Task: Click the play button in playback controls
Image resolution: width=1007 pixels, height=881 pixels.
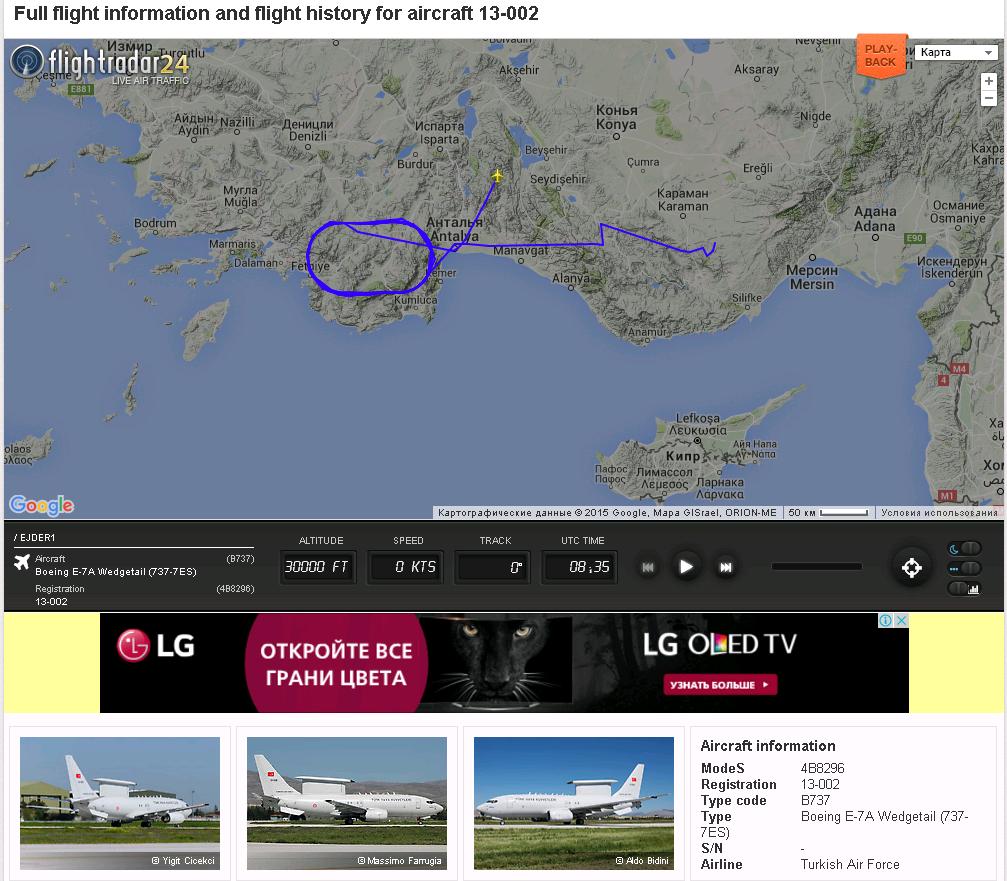Action: click(x=686, y=567)
